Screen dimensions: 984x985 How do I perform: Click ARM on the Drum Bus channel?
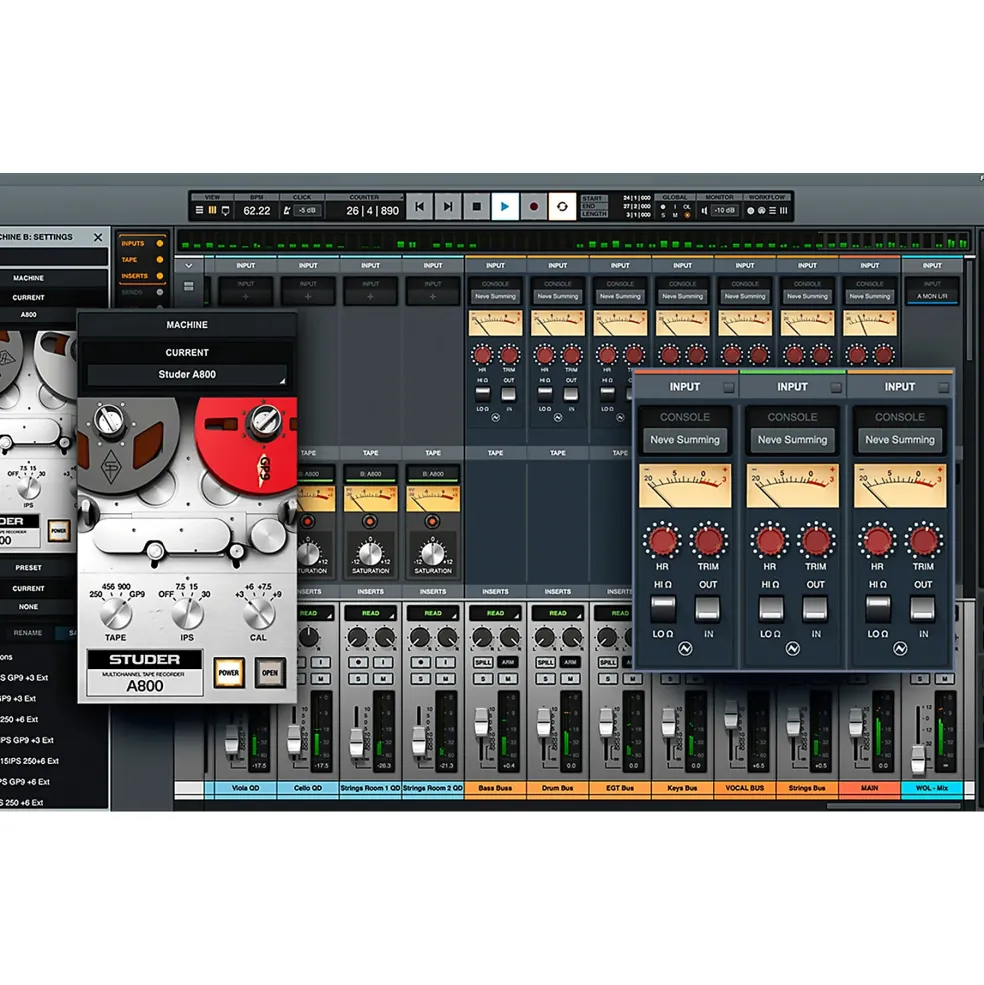(x=570, y=662)
